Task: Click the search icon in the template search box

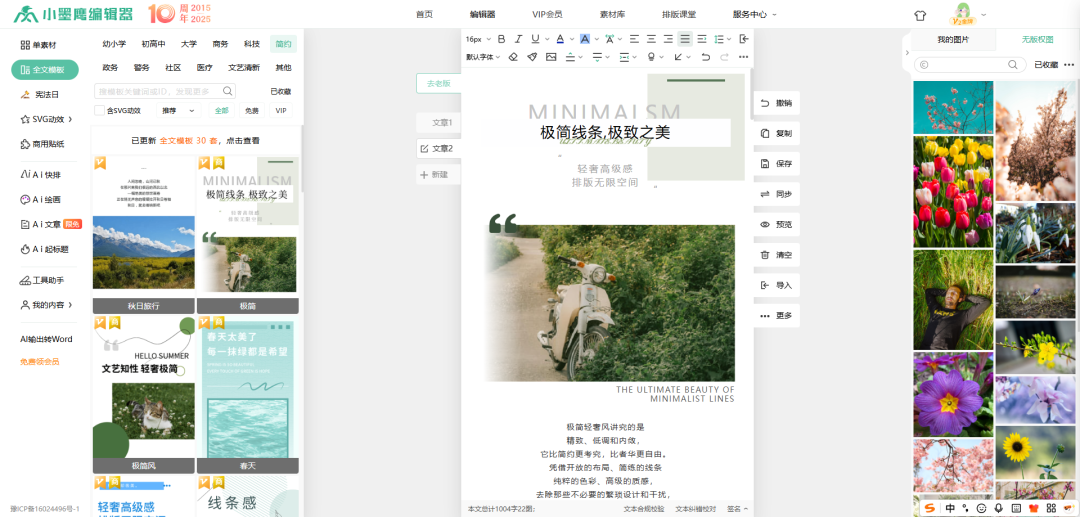Action: pos(227,91)
